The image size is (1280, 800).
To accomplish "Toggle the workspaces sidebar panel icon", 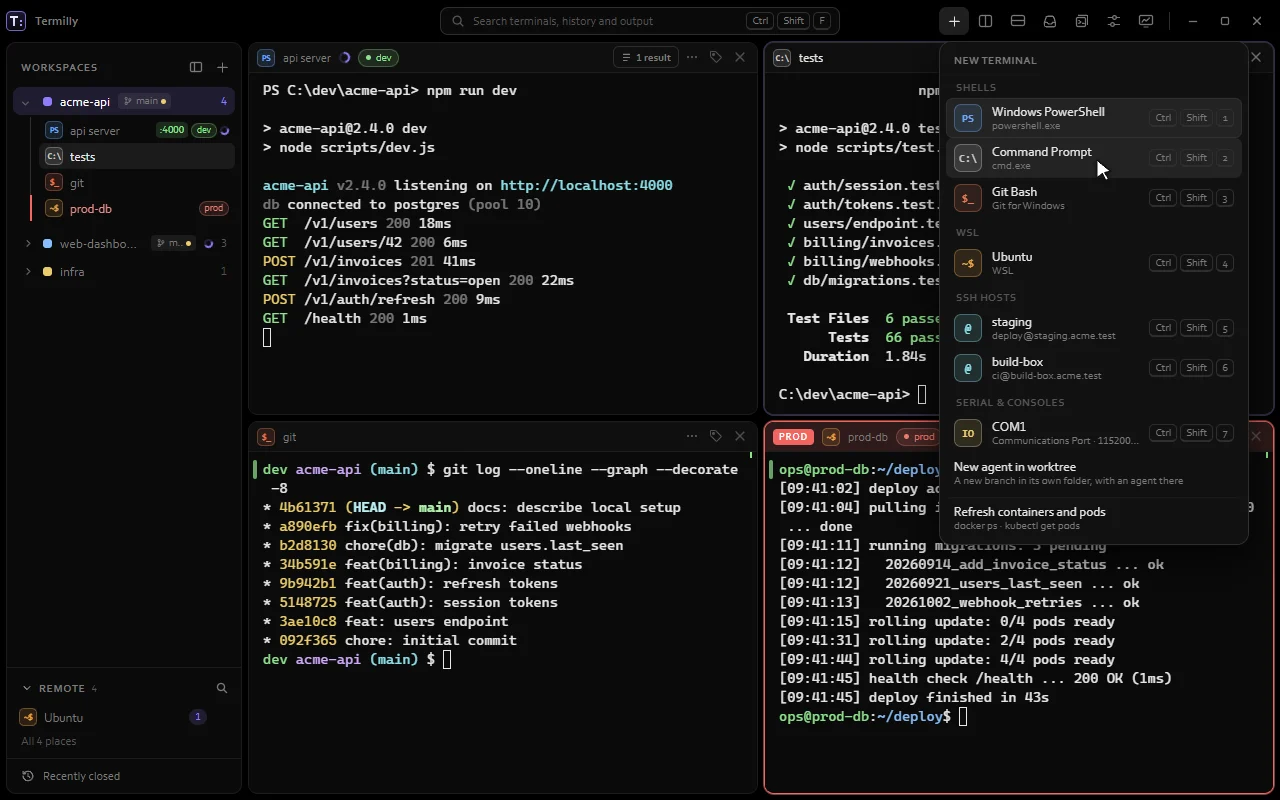I will click(x=196, y=67).
